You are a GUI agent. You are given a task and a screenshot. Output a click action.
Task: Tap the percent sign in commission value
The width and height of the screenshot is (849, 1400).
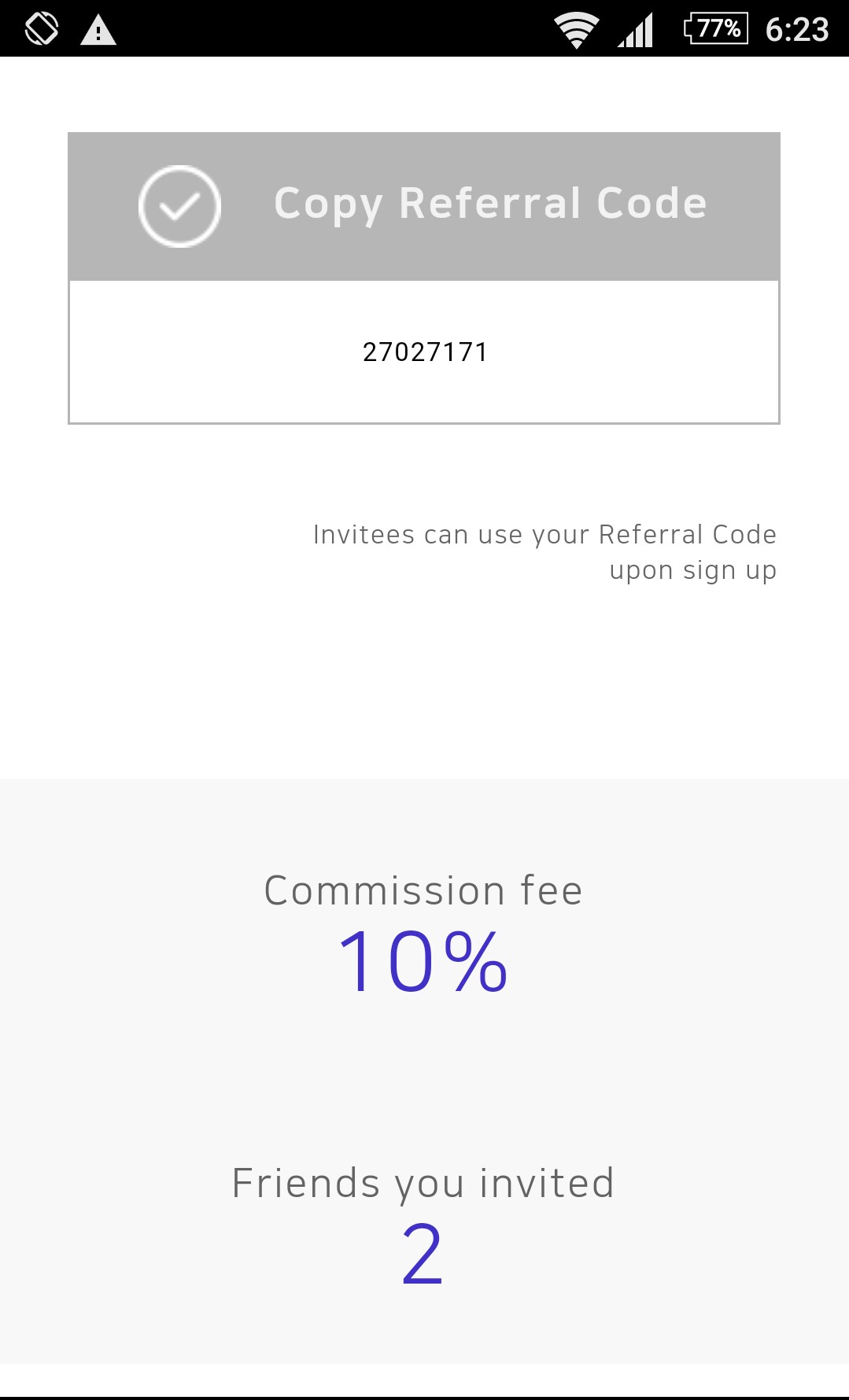[x=475, y=961]
